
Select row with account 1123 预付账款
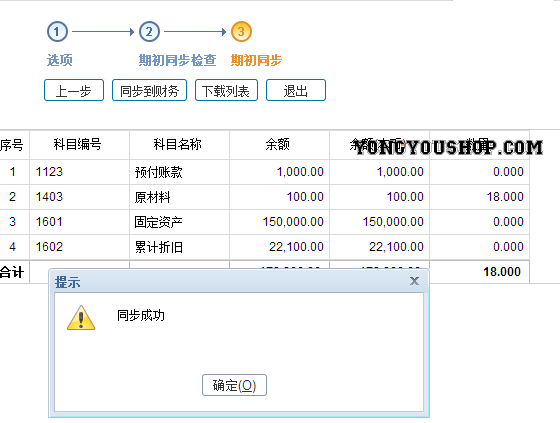264,172
